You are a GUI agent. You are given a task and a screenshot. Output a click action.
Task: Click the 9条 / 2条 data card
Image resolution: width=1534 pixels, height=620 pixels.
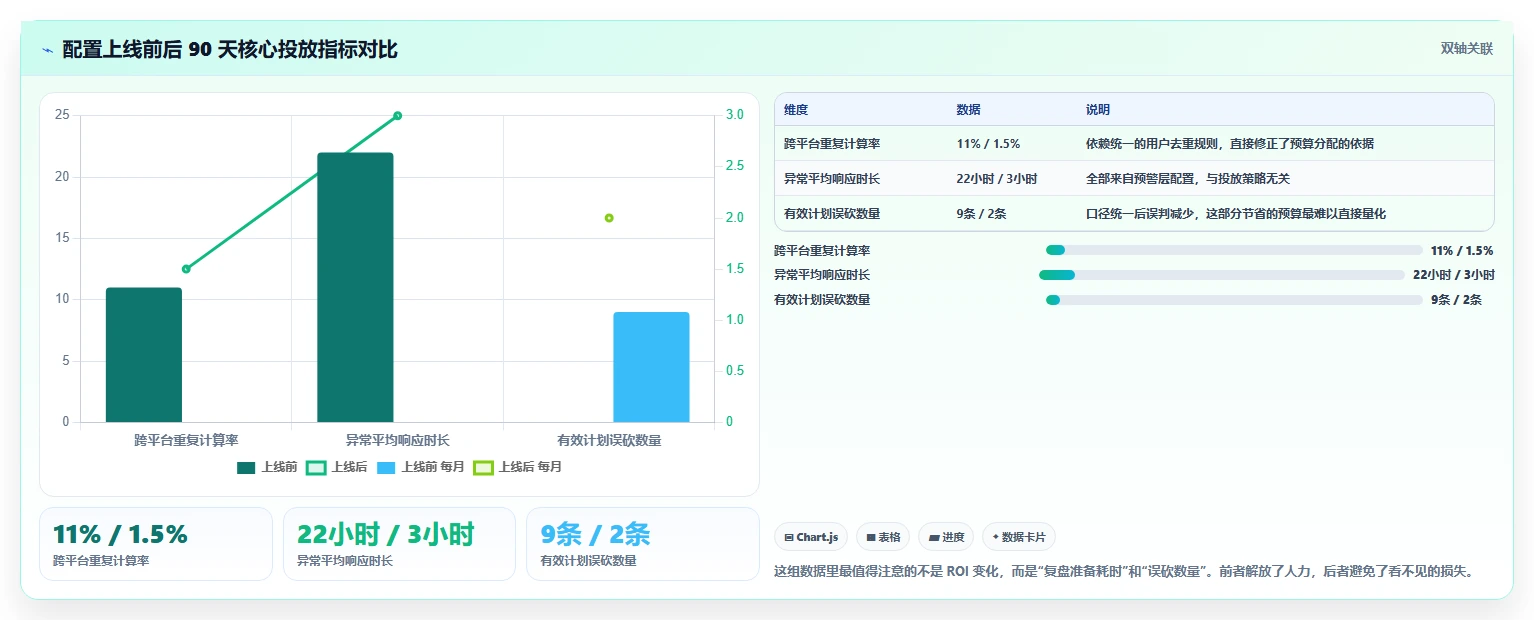(x=643, y=544)
